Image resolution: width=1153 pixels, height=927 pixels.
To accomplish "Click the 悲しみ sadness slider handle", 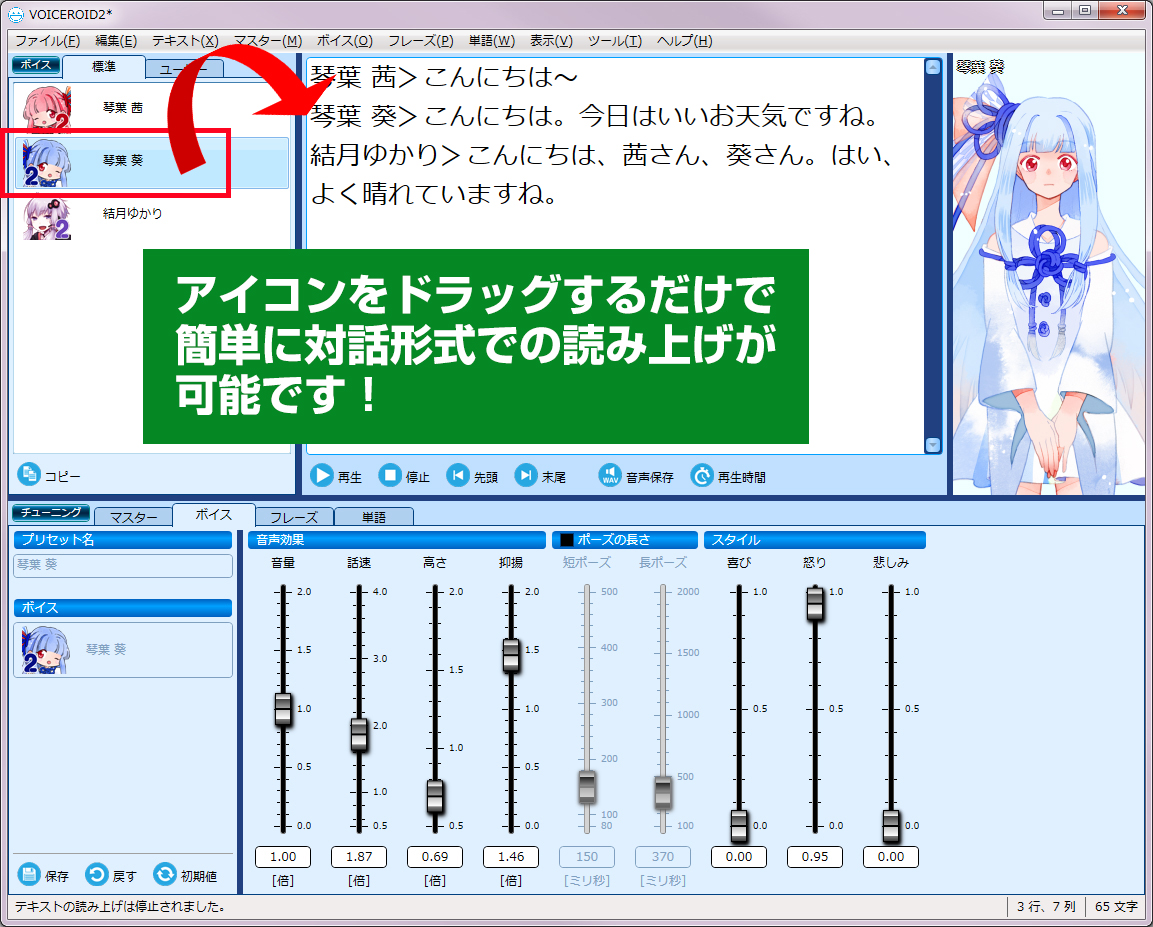I will [x=891, y=826].
